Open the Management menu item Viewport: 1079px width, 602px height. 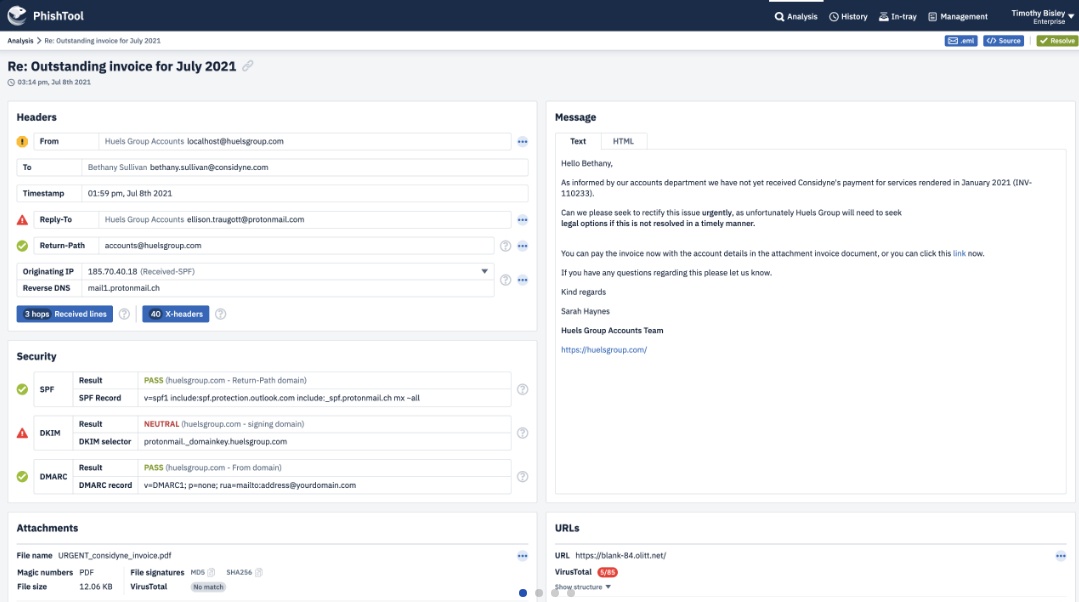click(958, 17)
